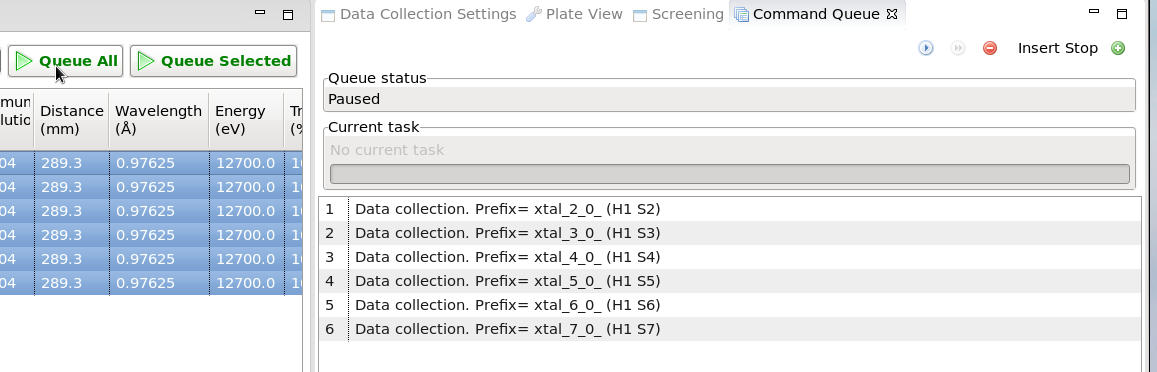Click the Queue All button
Screen dimensions: 1157x372
tap(66, 61)
